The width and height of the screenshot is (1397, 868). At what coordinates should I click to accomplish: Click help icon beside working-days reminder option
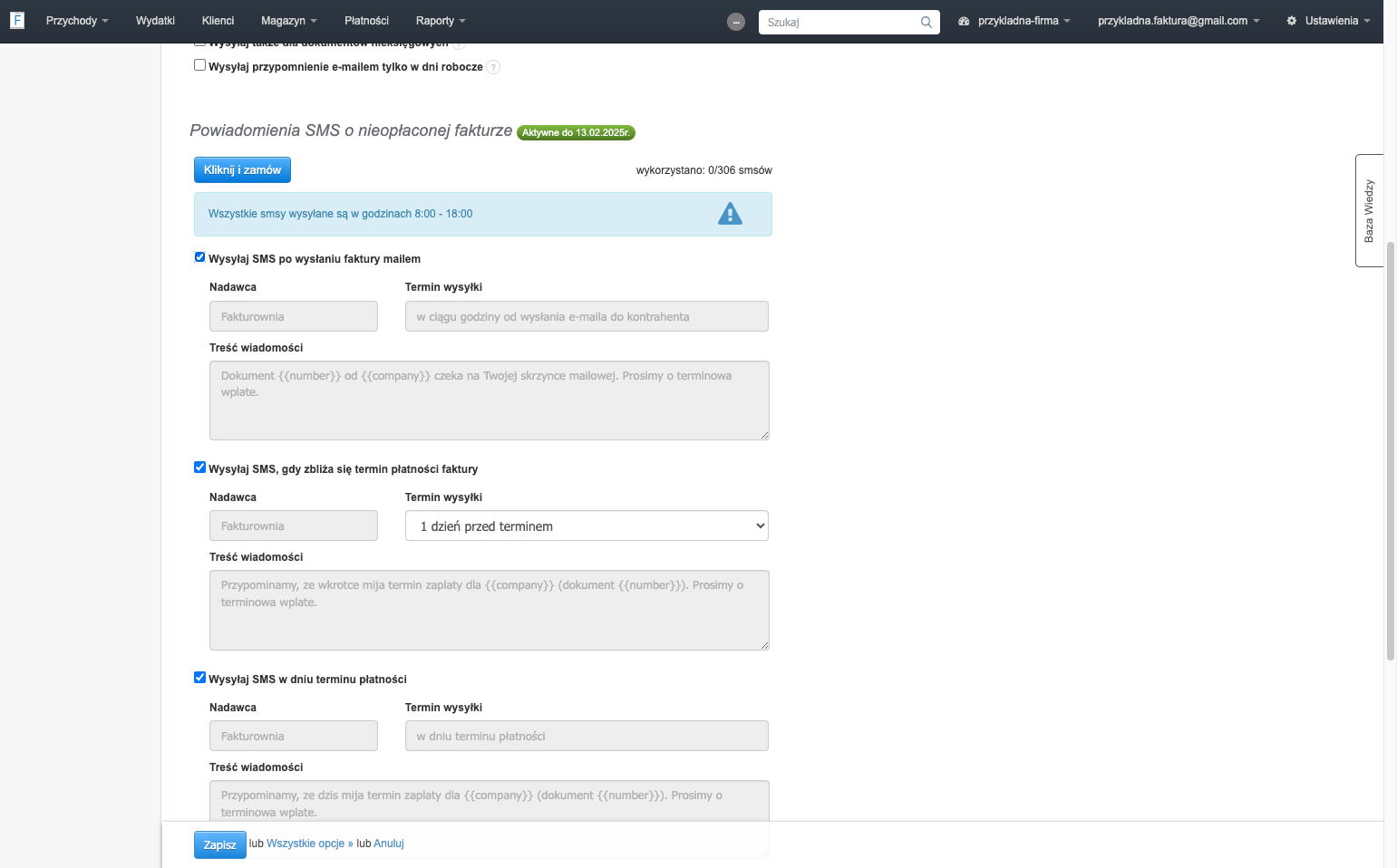point(493,67)
